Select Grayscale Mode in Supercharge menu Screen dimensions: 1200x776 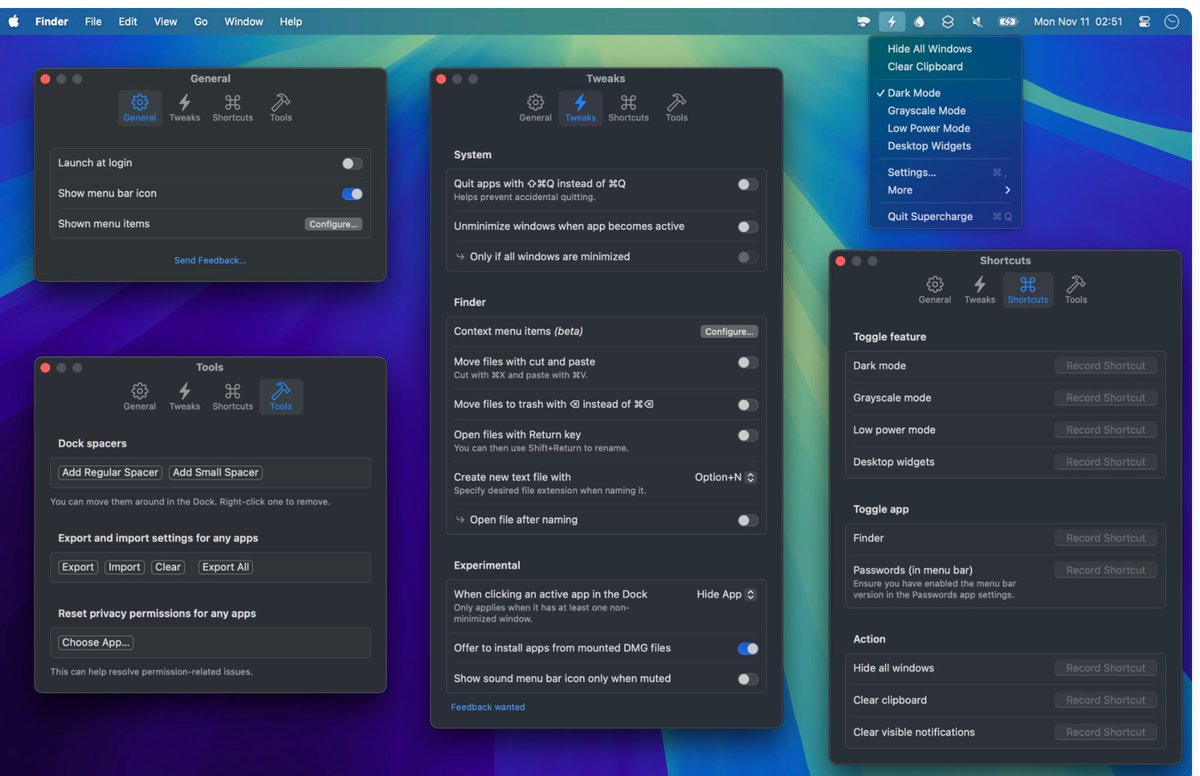tap(945, 111)
